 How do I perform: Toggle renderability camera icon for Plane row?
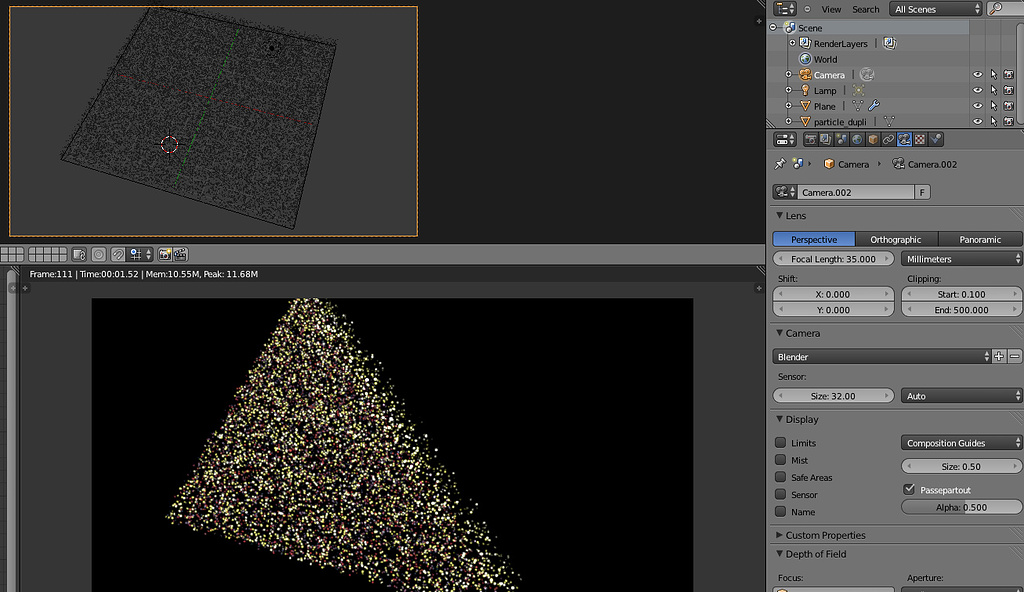(1009, 106)
